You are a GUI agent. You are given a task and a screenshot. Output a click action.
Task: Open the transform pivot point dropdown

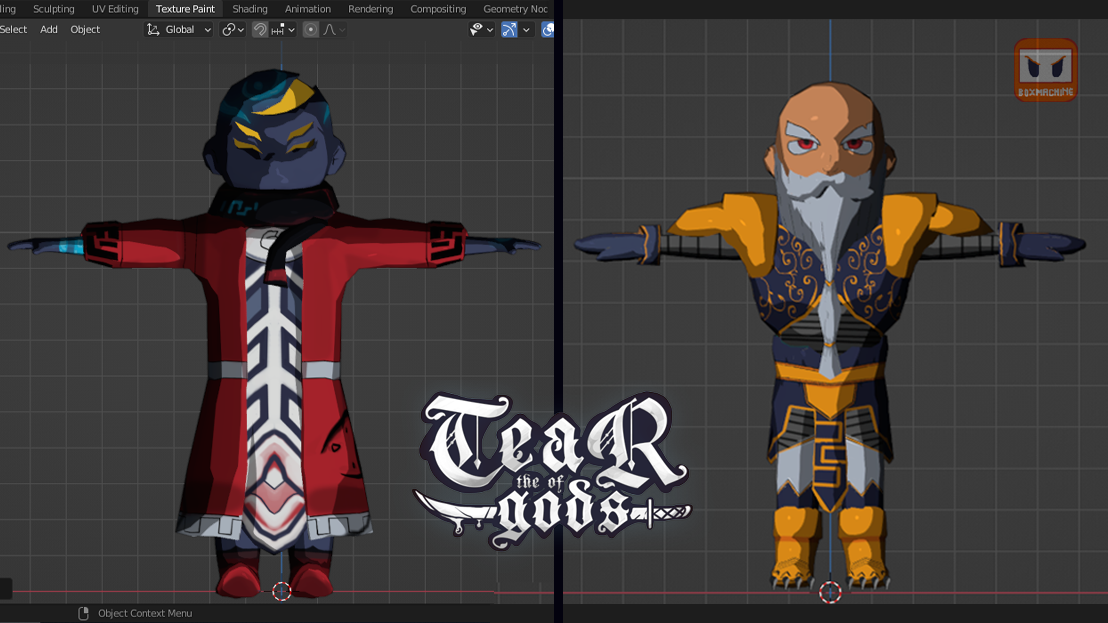click(232, 30)
